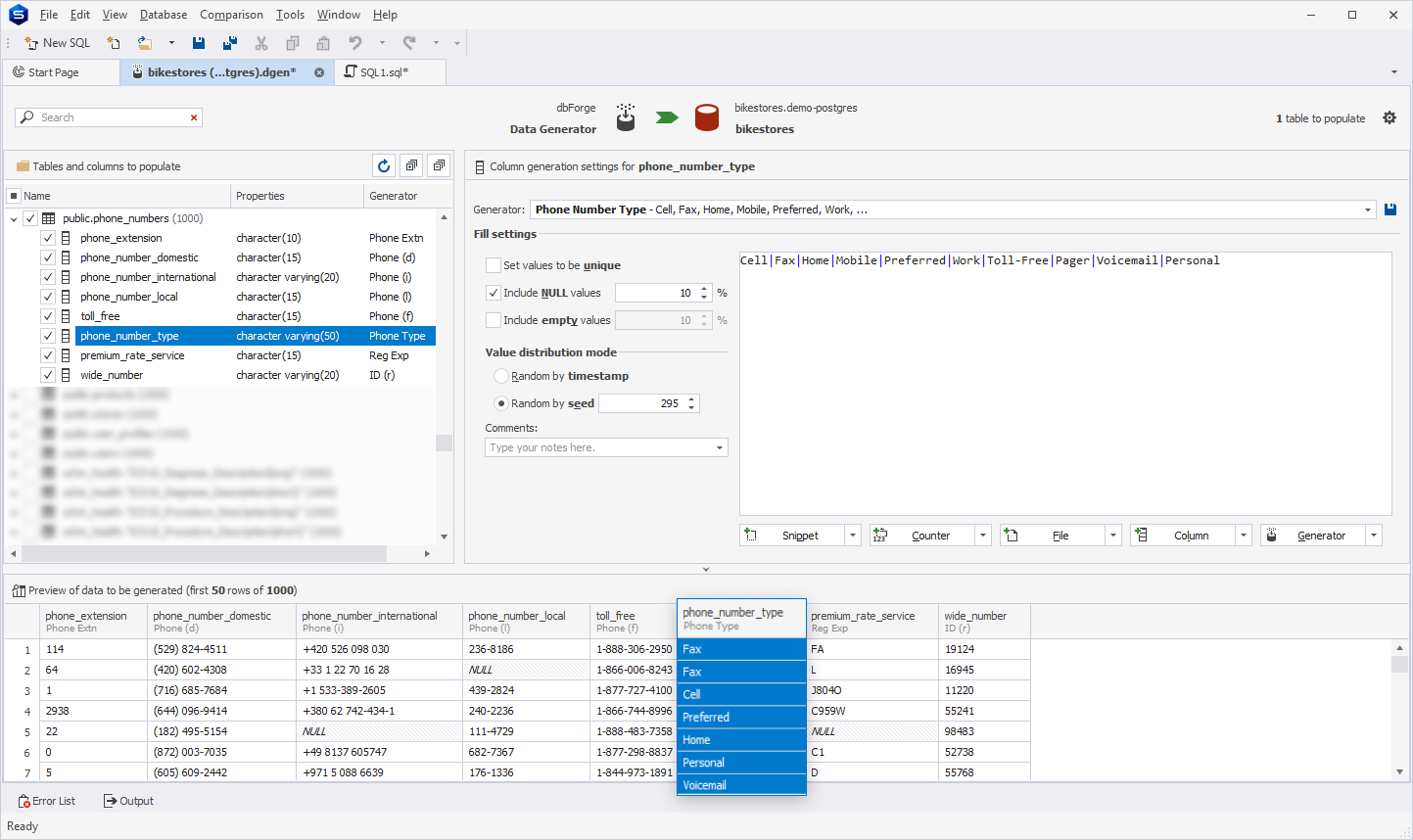1413x840 pixels.
Task: Click the Cut scissors icon
Action: 261,43
